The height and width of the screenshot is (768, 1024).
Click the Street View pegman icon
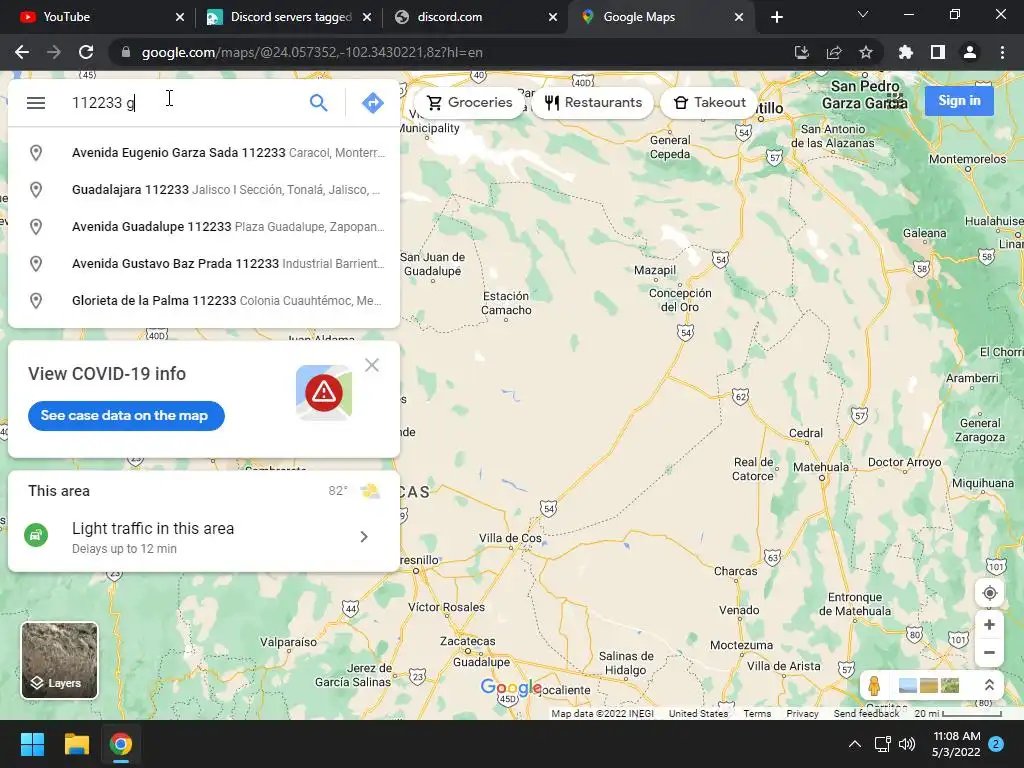tap(874, 685)
